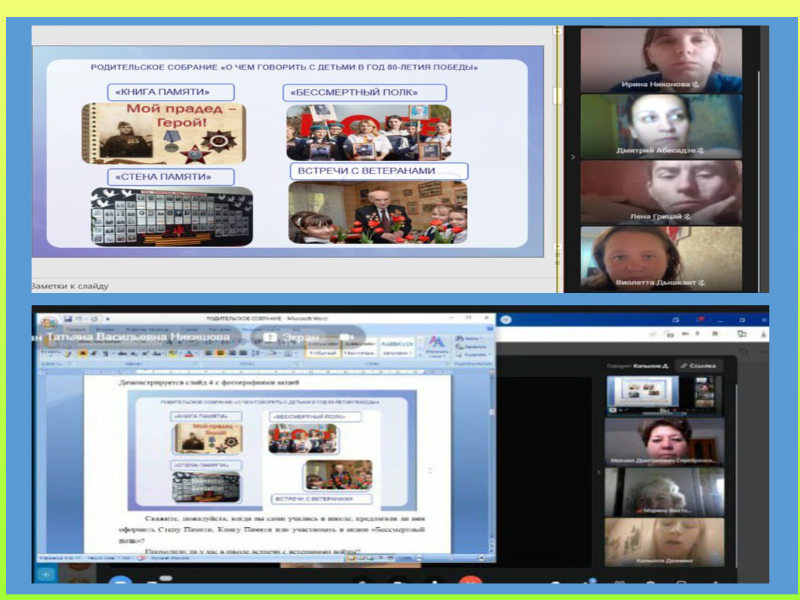Screen dimensions: 800x600
Task: Apply the Обычный style
Action: (x=323, y=347)
